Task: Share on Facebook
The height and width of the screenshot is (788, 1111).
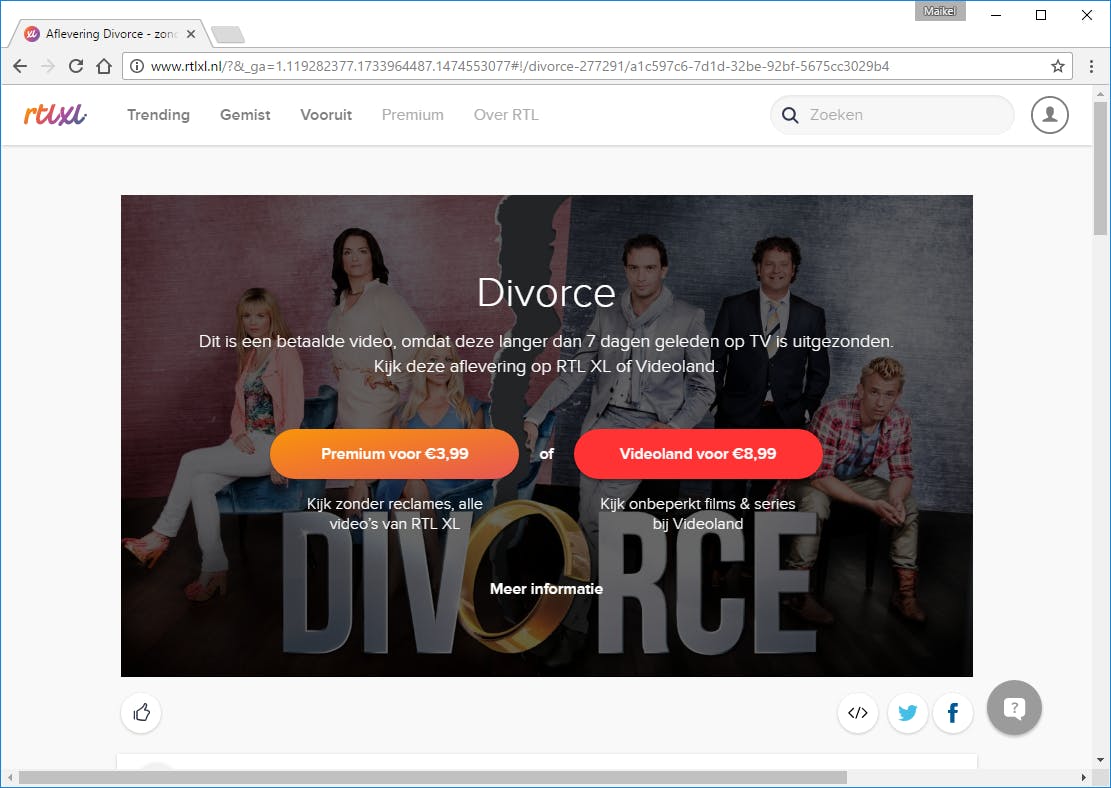Action: pyautogui.click(x=953, y=712)
